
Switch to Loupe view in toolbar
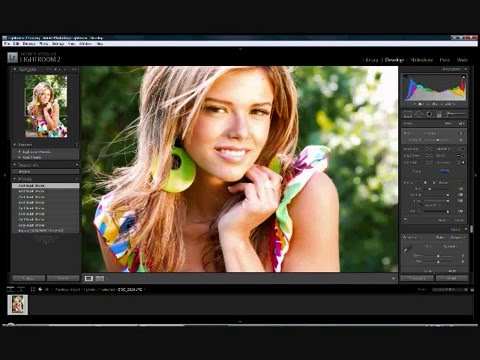click(x=89, y=278)
